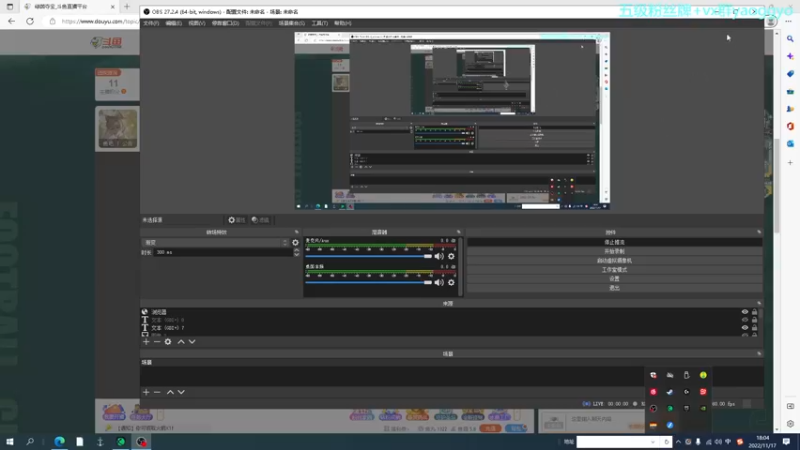Viewport: 800px width, 450px height.
Task: Click OBS Studio taskbar icon
Action: point(141,441)
